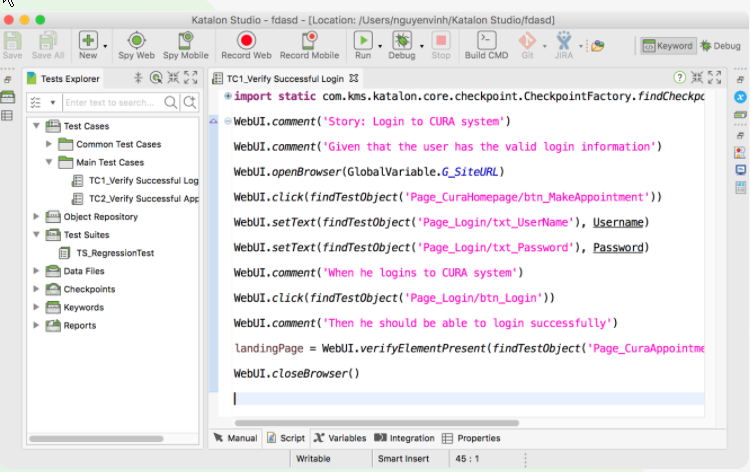Image resolution: width=750 pixels, height=472 pixels.
Task: Open the New item dropdown arrow
Action: click(x=107, y=44)
